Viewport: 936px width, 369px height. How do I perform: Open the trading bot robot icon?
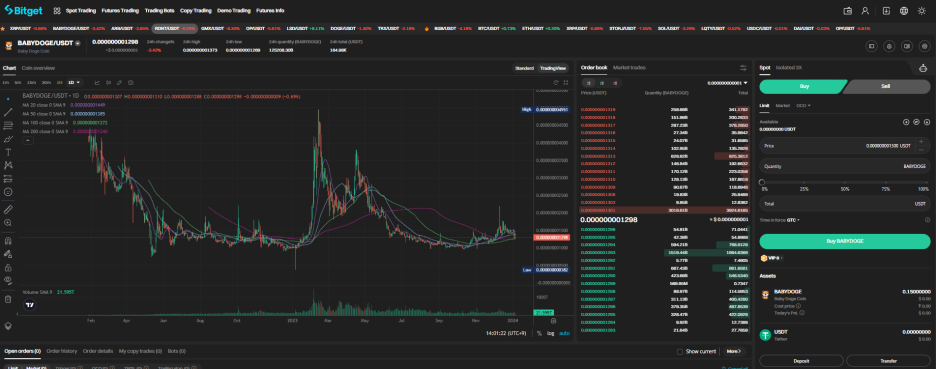pos(923,68)
